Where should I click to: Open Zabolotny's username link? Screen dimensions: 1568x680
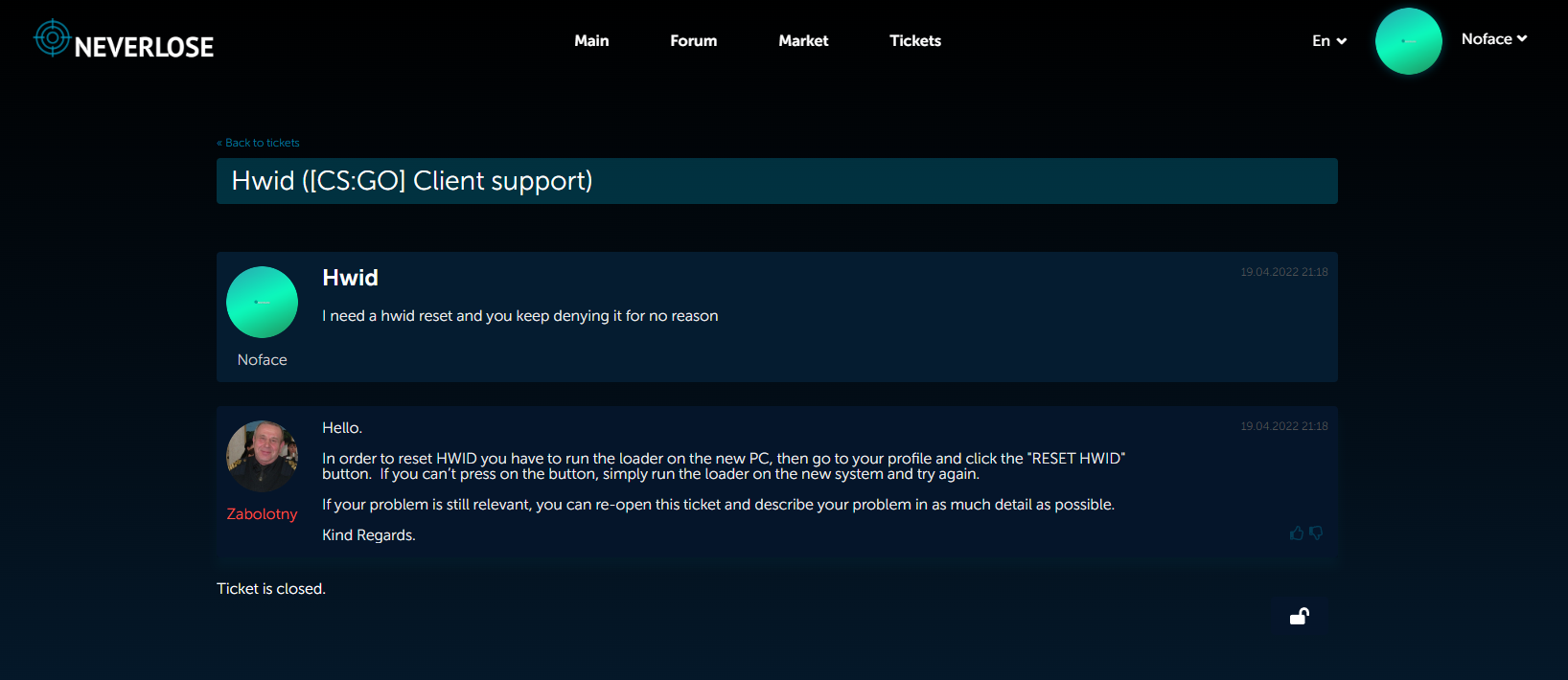point(262,514)
